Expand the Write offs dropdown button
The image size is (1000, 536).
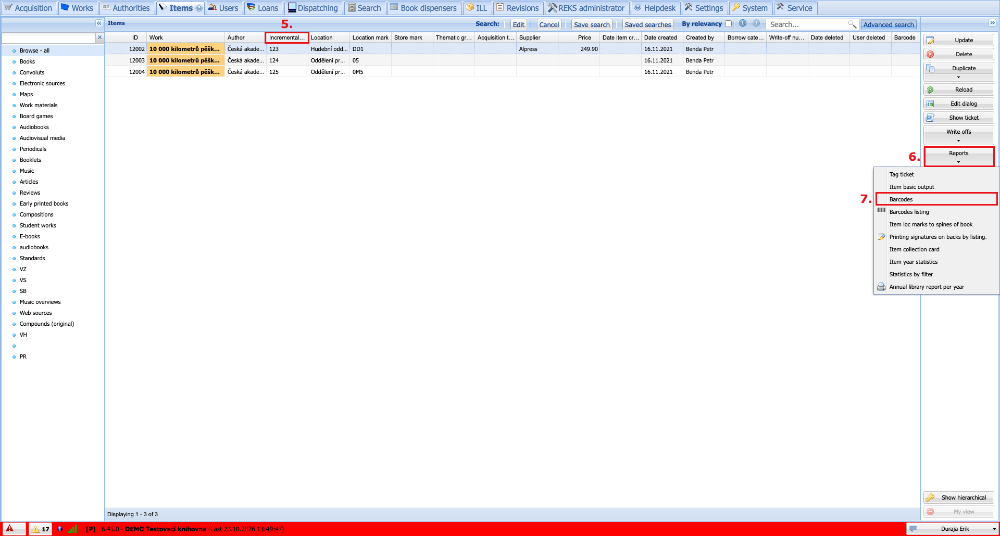pyautogui.click(x=958, y=135)
